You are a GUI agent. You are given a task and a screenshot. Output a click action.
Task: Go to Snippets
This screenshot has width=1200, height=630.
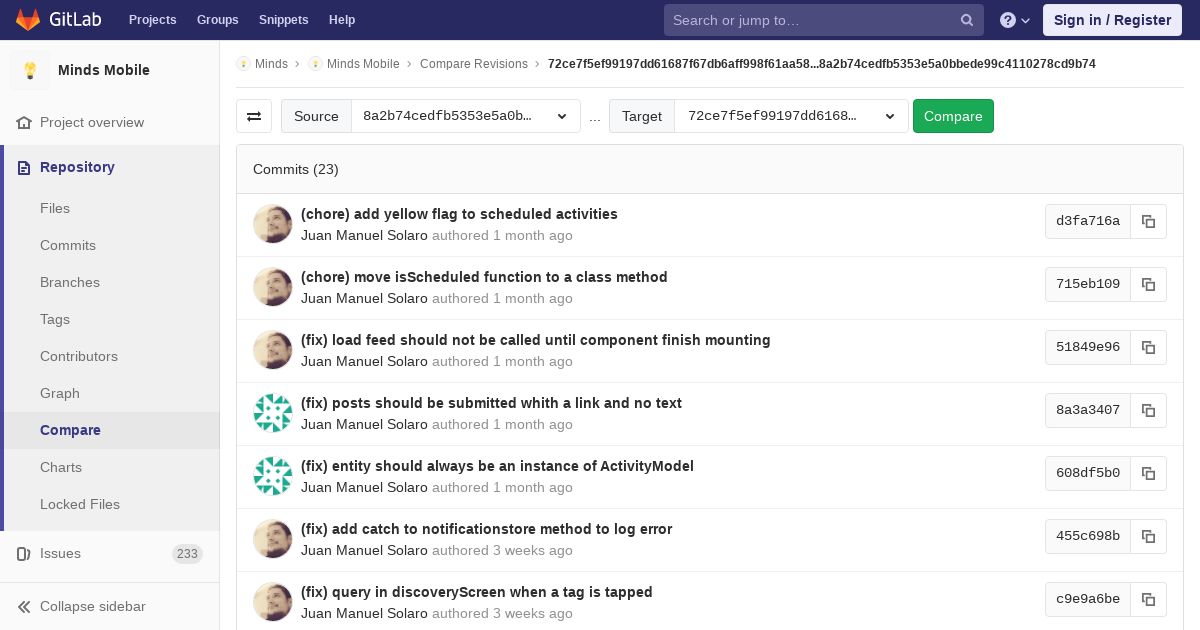point(284,20)
